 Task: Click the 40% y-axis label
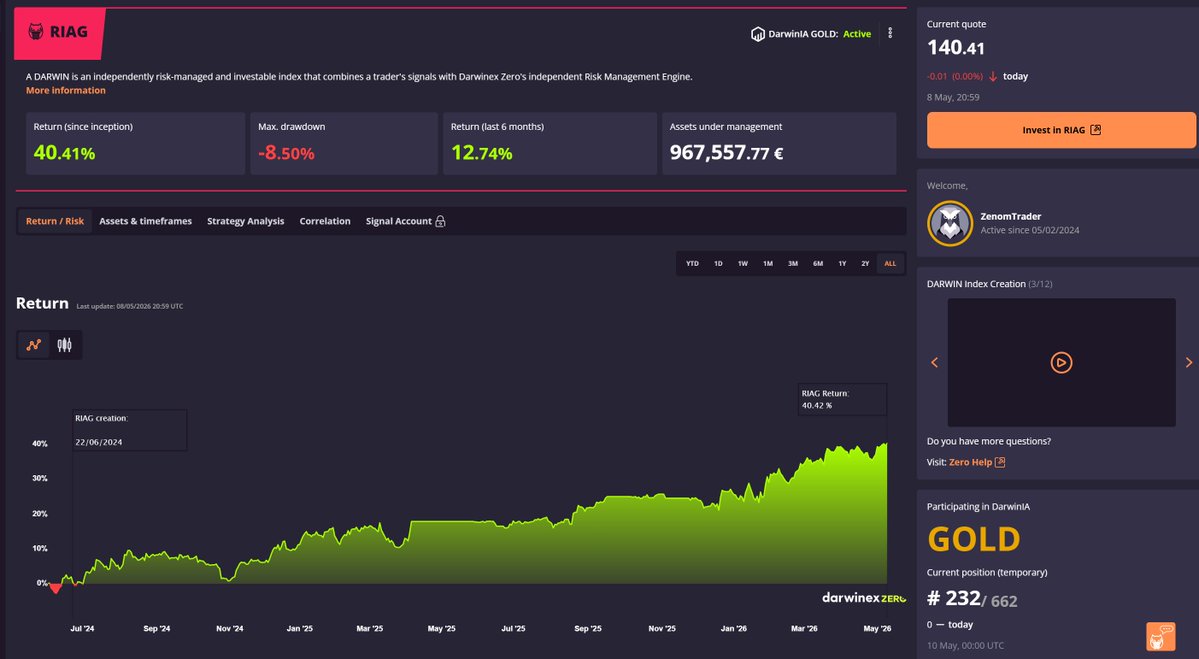(40, 443)
